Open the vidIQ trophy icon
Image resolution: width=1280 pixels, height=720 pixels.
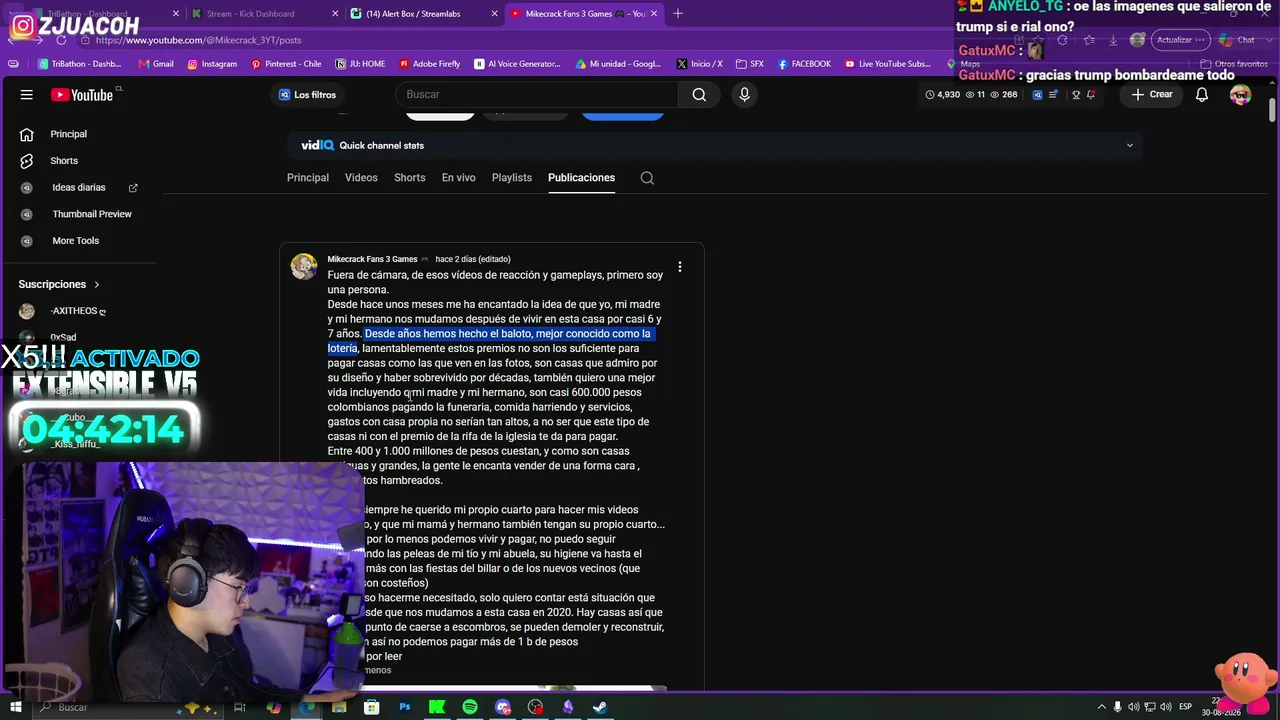(x=1076, y=95)
